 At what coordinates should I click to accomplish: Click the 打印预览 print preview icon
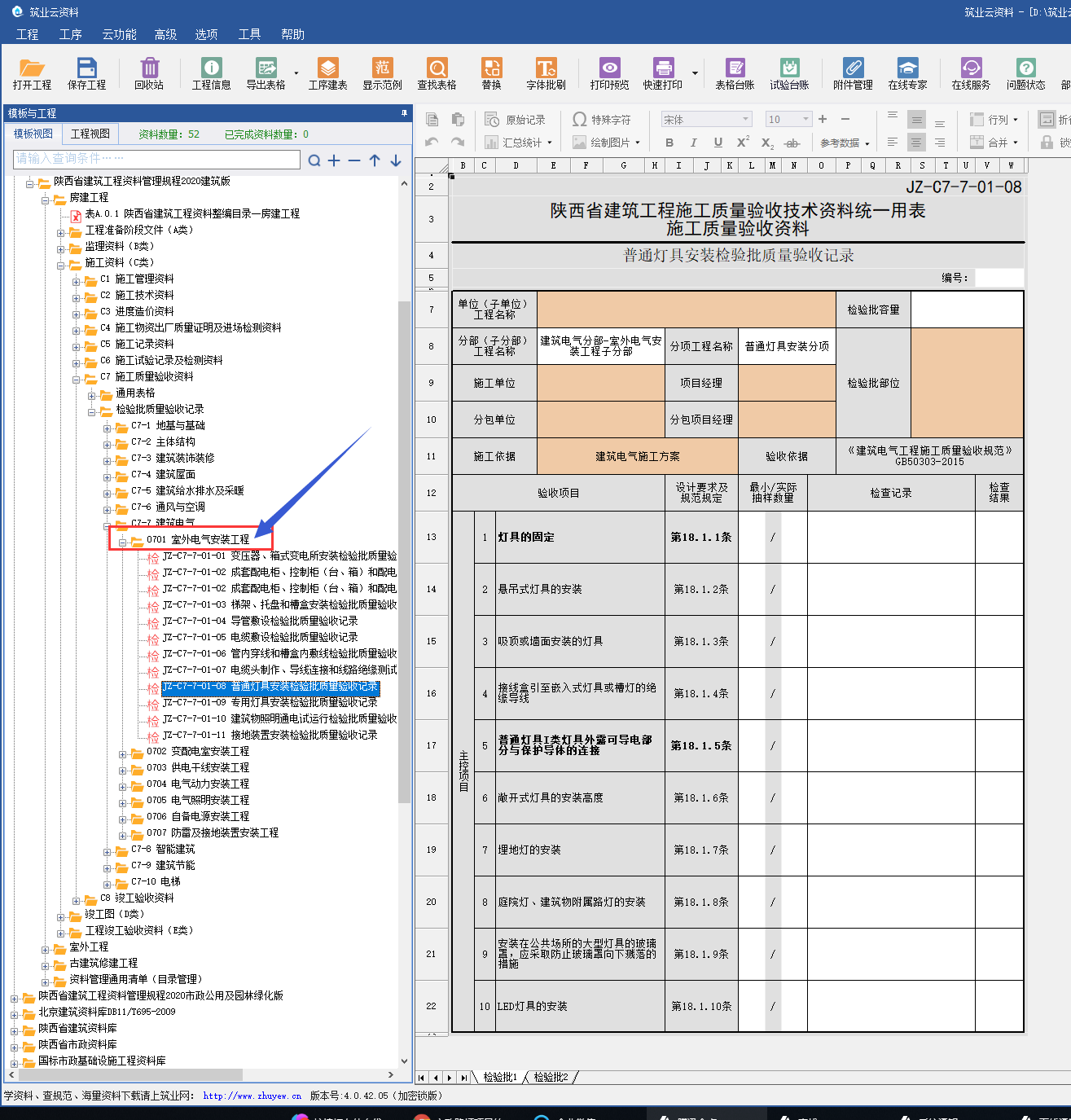(609, 73)
